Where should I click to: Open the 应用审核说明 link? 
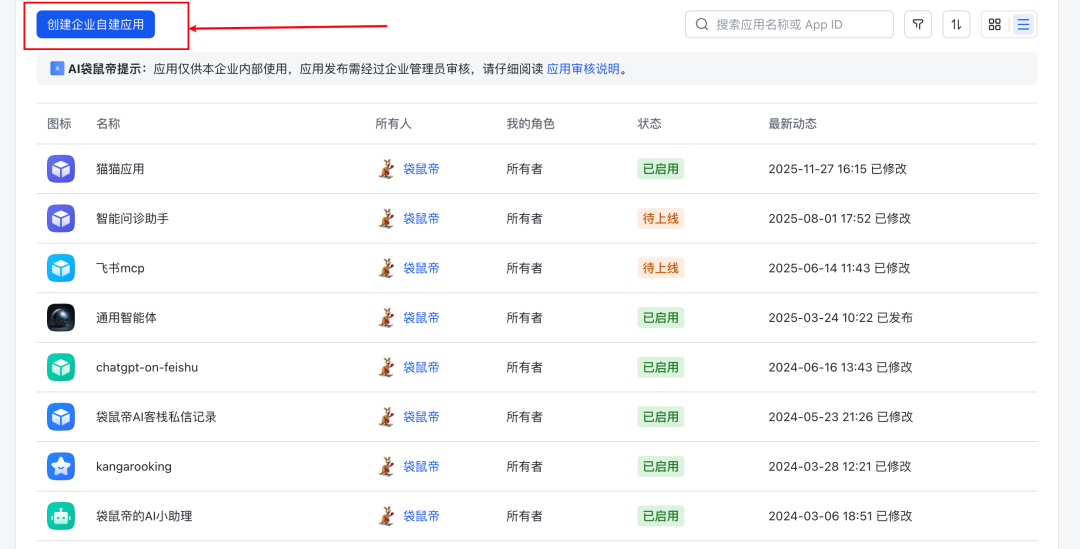click(583, 69)
